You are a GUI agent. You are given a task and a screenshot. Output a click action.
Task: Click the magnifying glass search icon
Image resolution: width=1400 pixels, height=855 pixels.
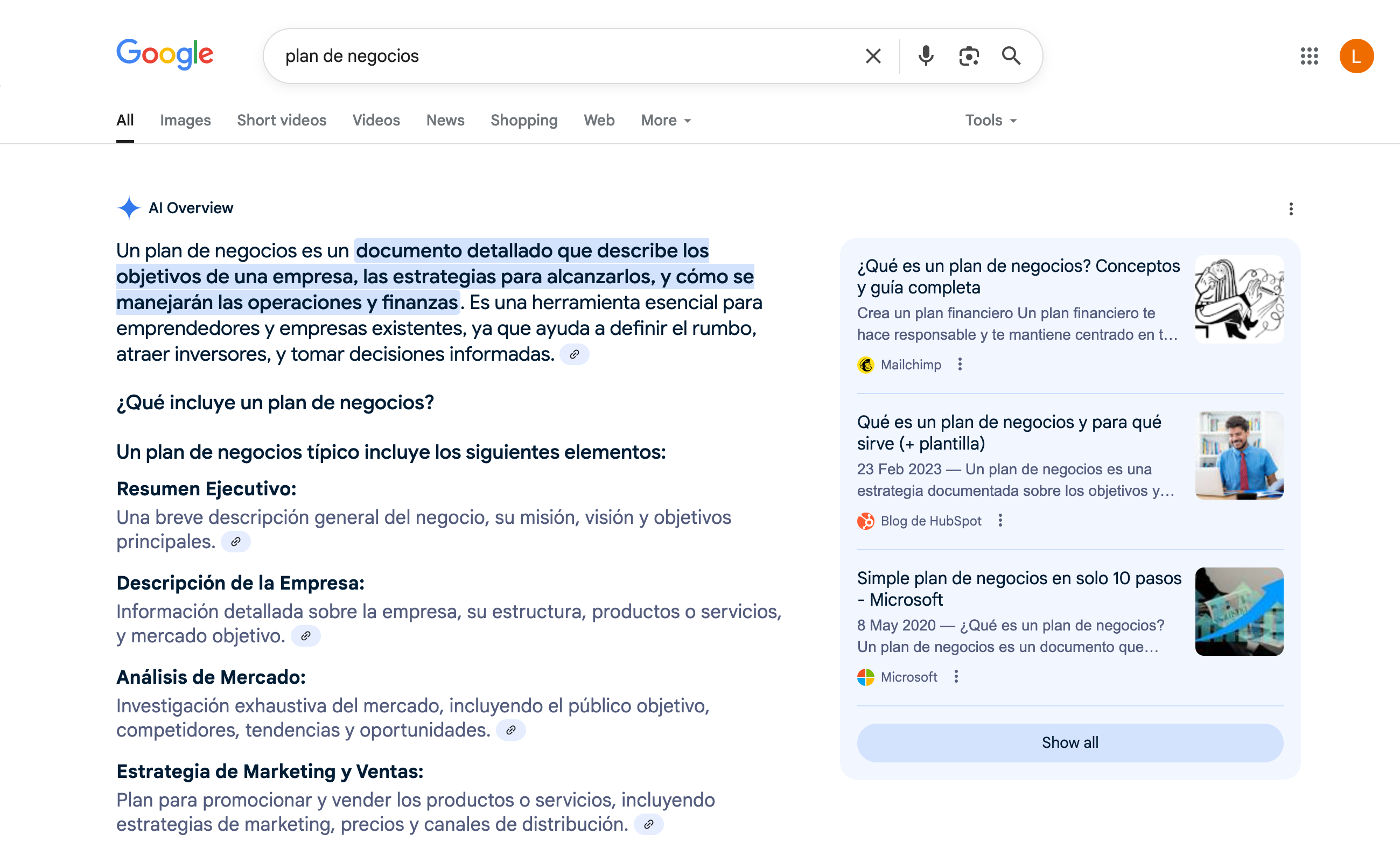[1011, 55]
